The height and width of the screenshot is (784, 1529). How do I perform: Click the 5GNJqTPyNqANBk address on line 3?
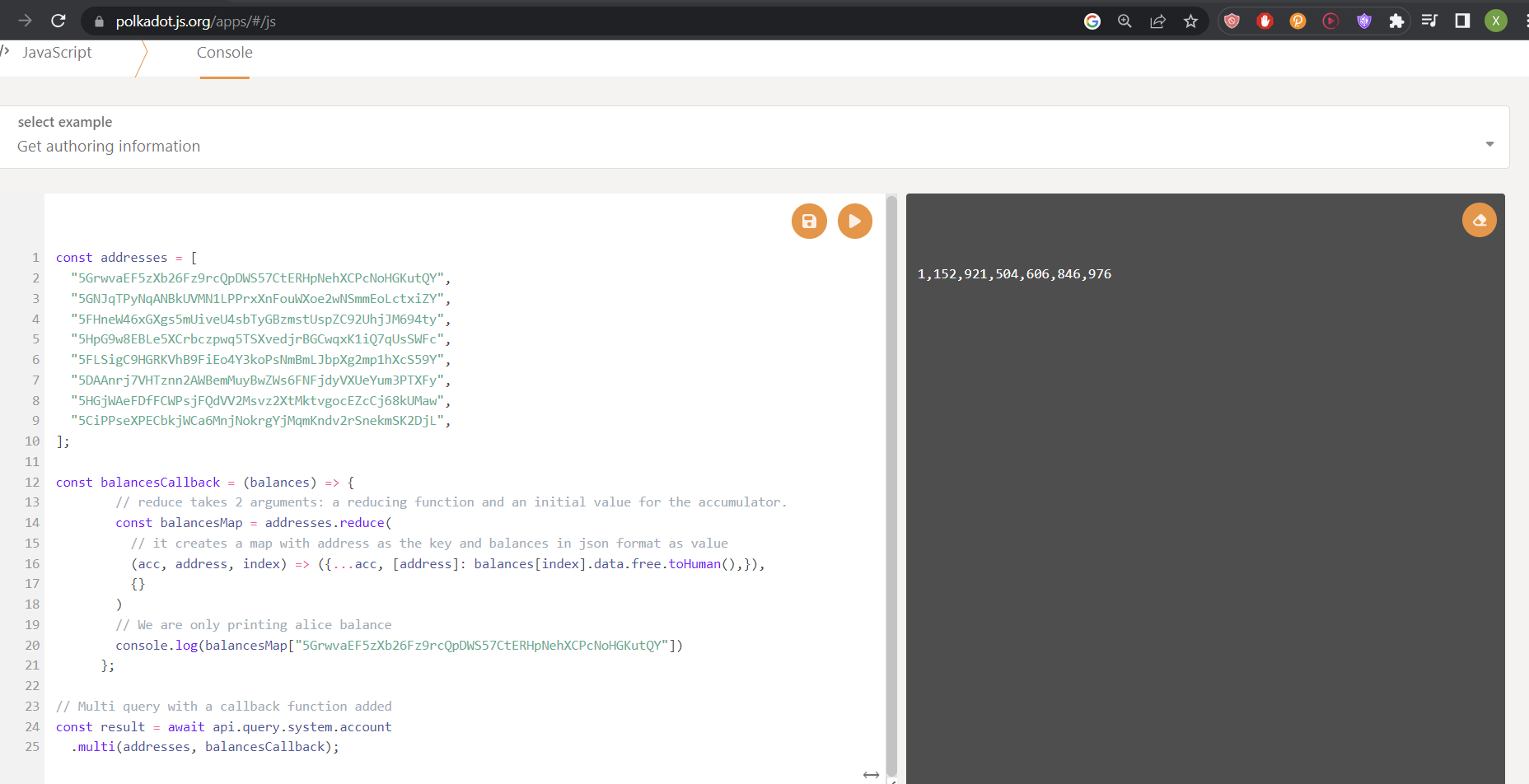257,299
